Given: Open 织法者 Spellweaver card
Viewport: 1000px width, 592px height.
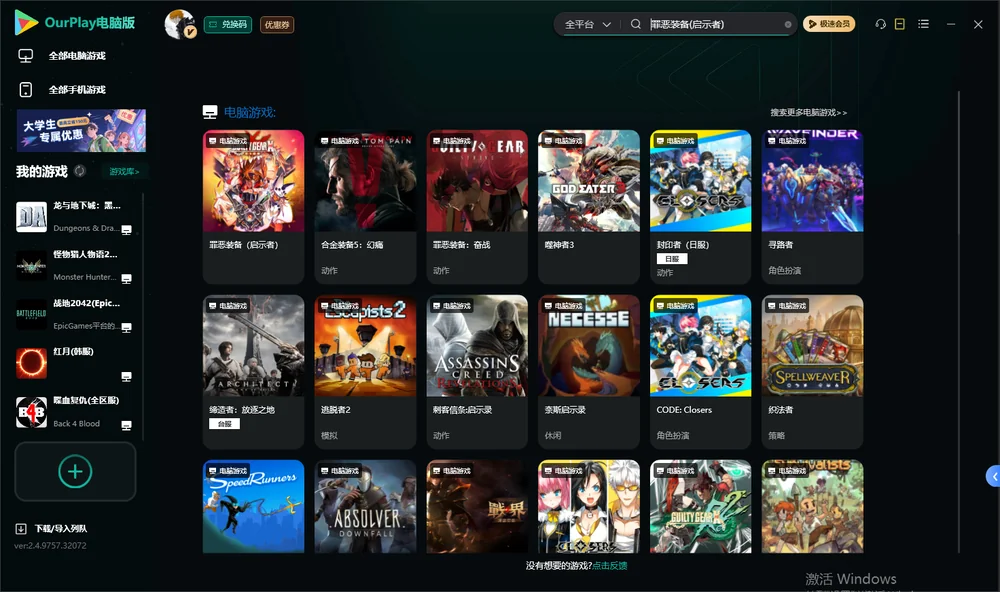Looking at the screenshot, I should (x=812, y=372).
